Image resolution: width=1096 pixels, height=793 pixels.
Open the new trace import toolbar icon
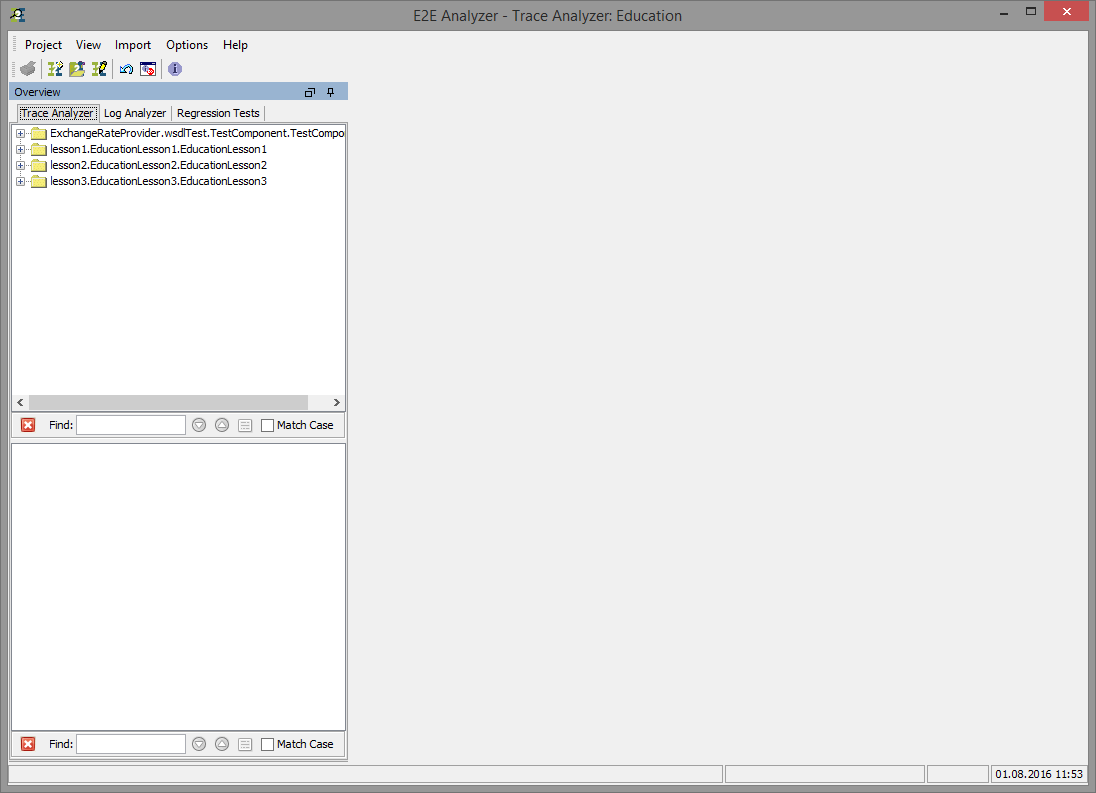pyautogui.click(x=55, y=69)
